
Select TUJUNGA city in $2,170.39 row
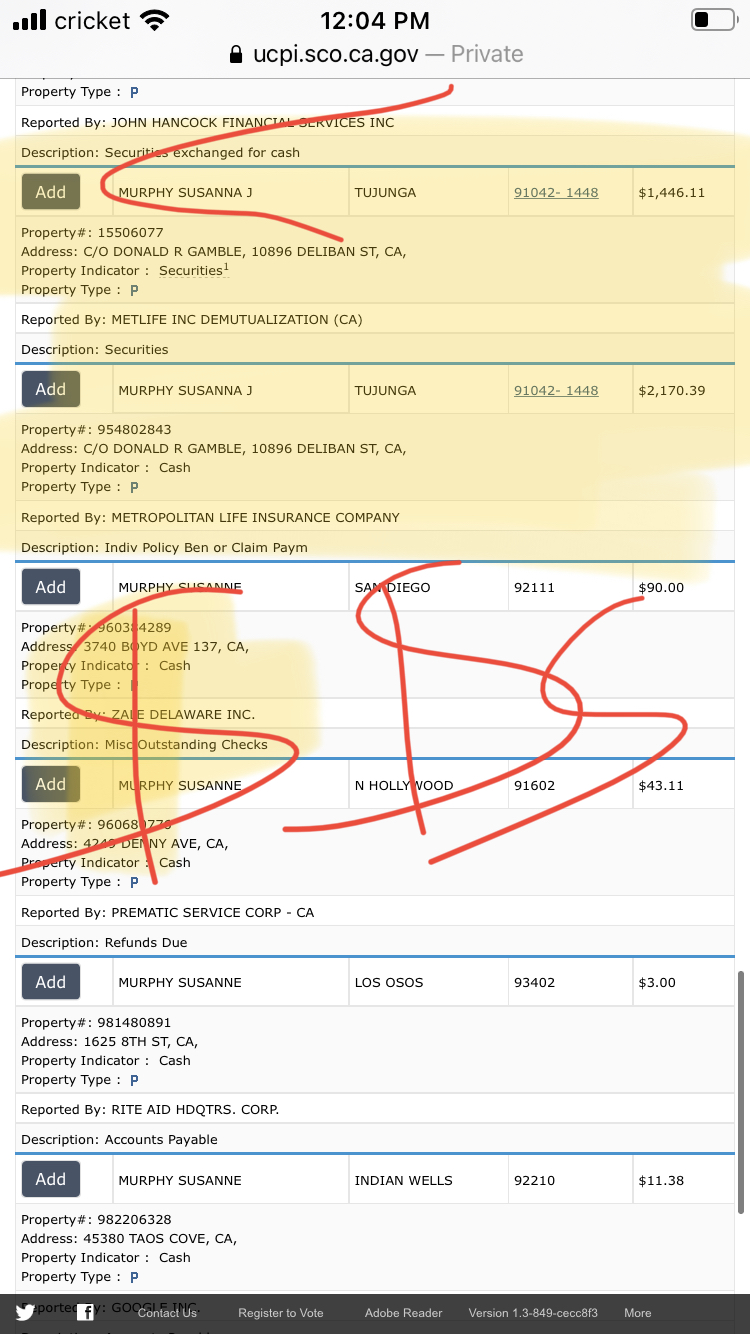tap(385, 390)
